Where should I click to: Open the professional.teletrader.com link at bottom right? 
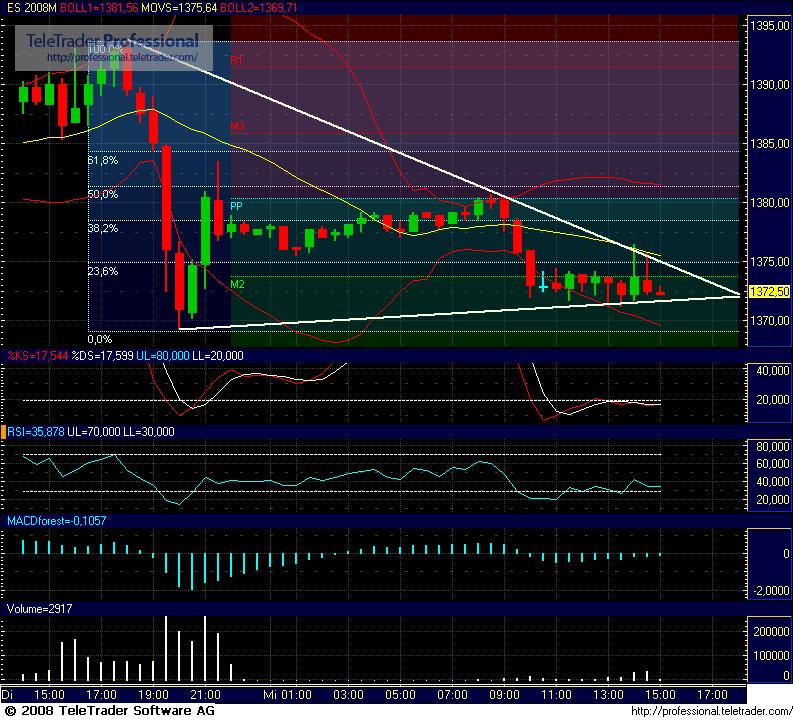[x=712, y=712]
